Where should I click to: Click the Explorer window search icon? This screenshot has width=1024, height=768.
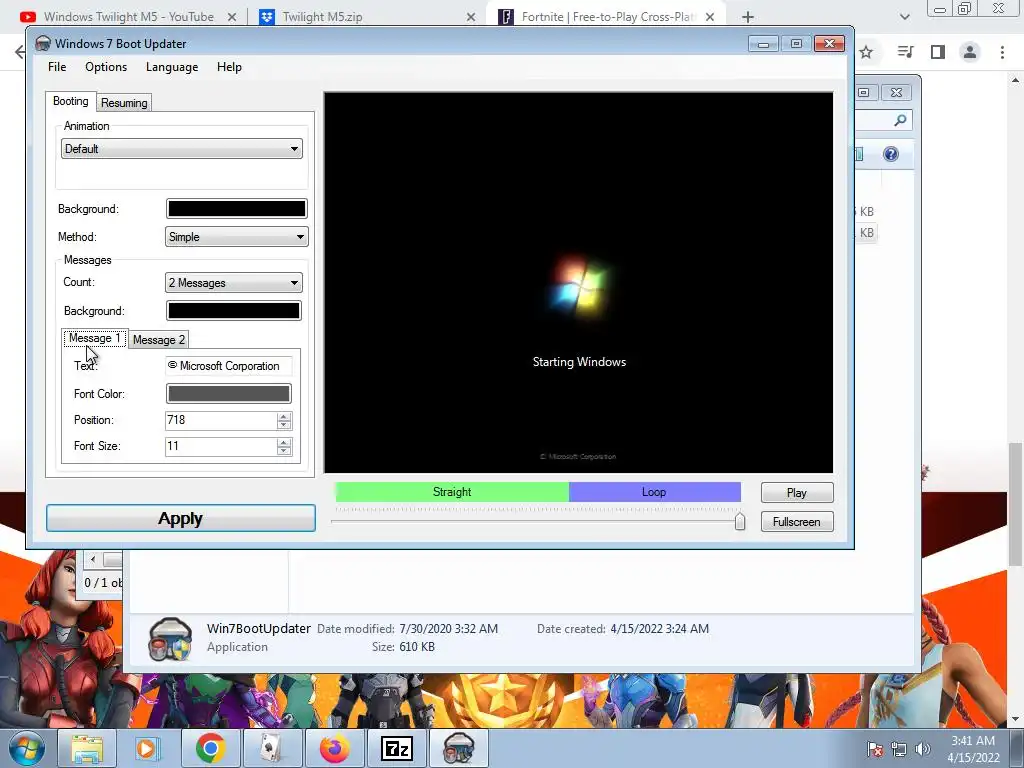coord(900,120)
